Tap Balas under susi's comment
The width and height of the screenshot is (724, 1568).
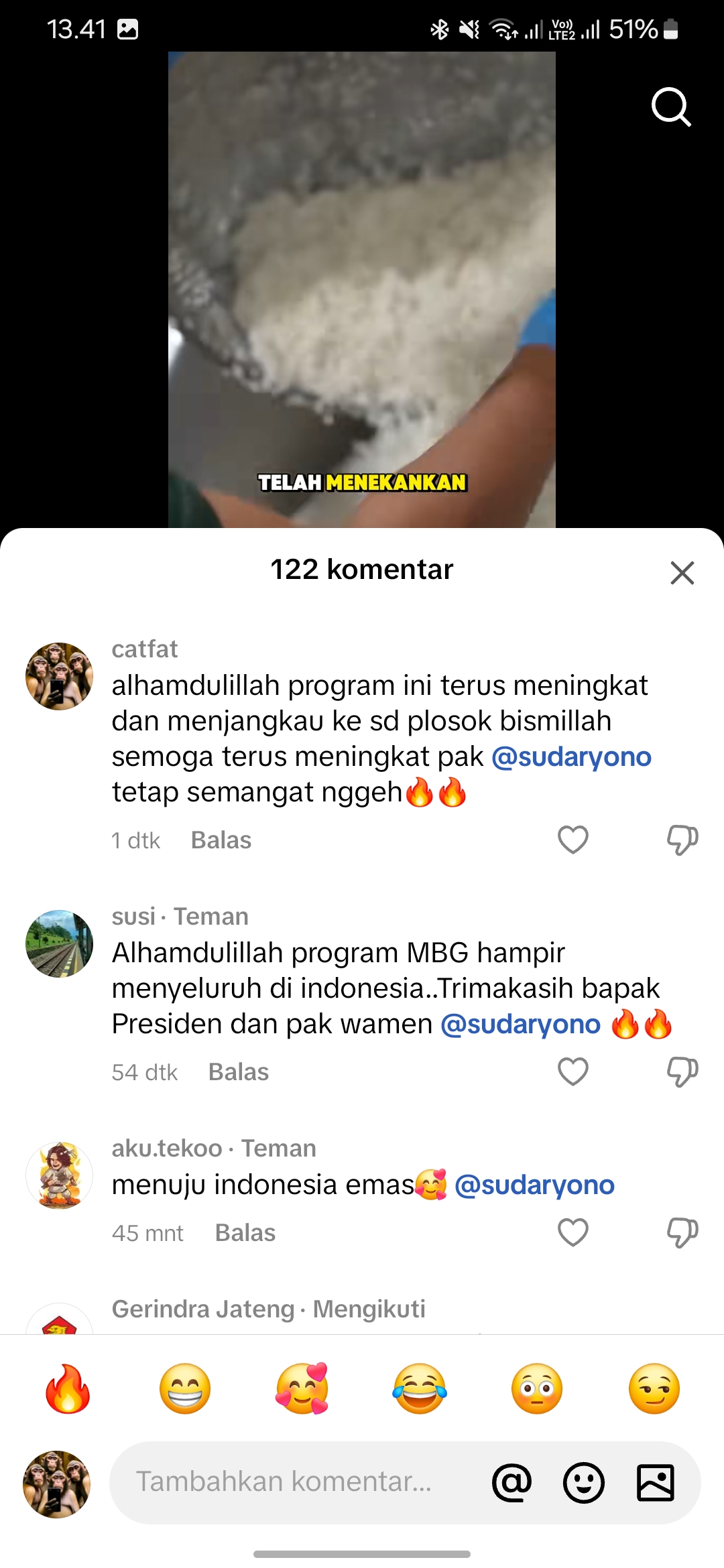tap(239, 1072)
